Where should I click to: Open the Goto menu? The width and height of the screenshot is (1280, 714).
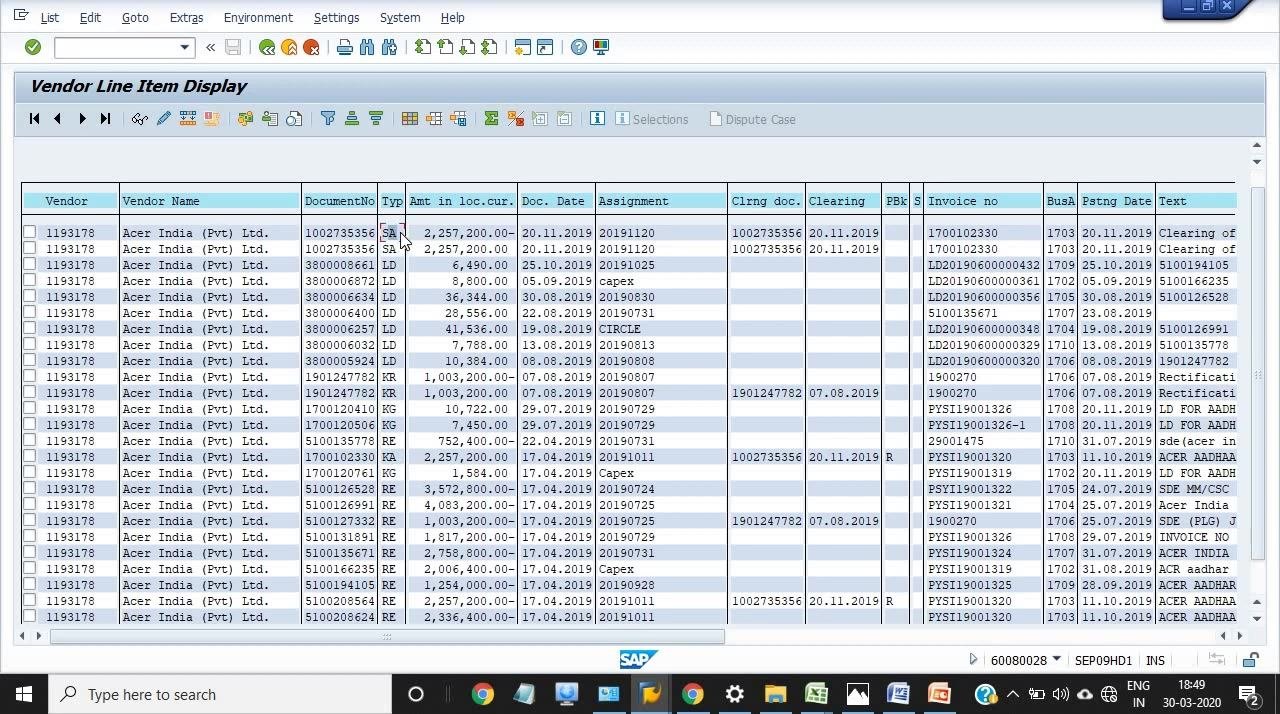[x=135, y=18]
